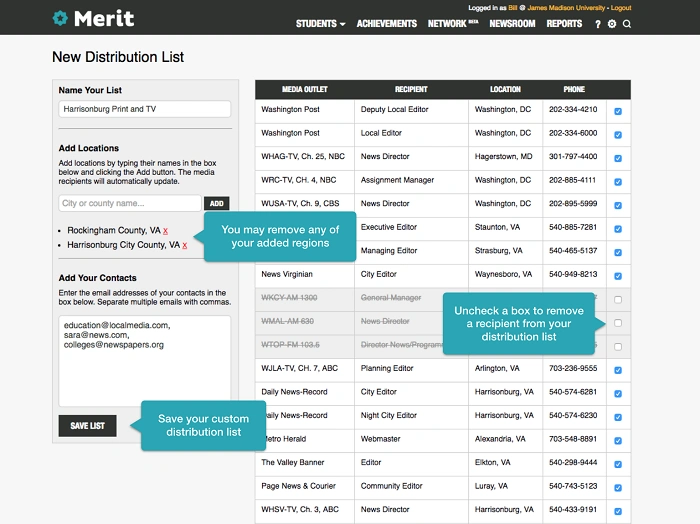Click the Logout link
The height and width of the screenshot is (524, 700).
(x=621, y=8)
